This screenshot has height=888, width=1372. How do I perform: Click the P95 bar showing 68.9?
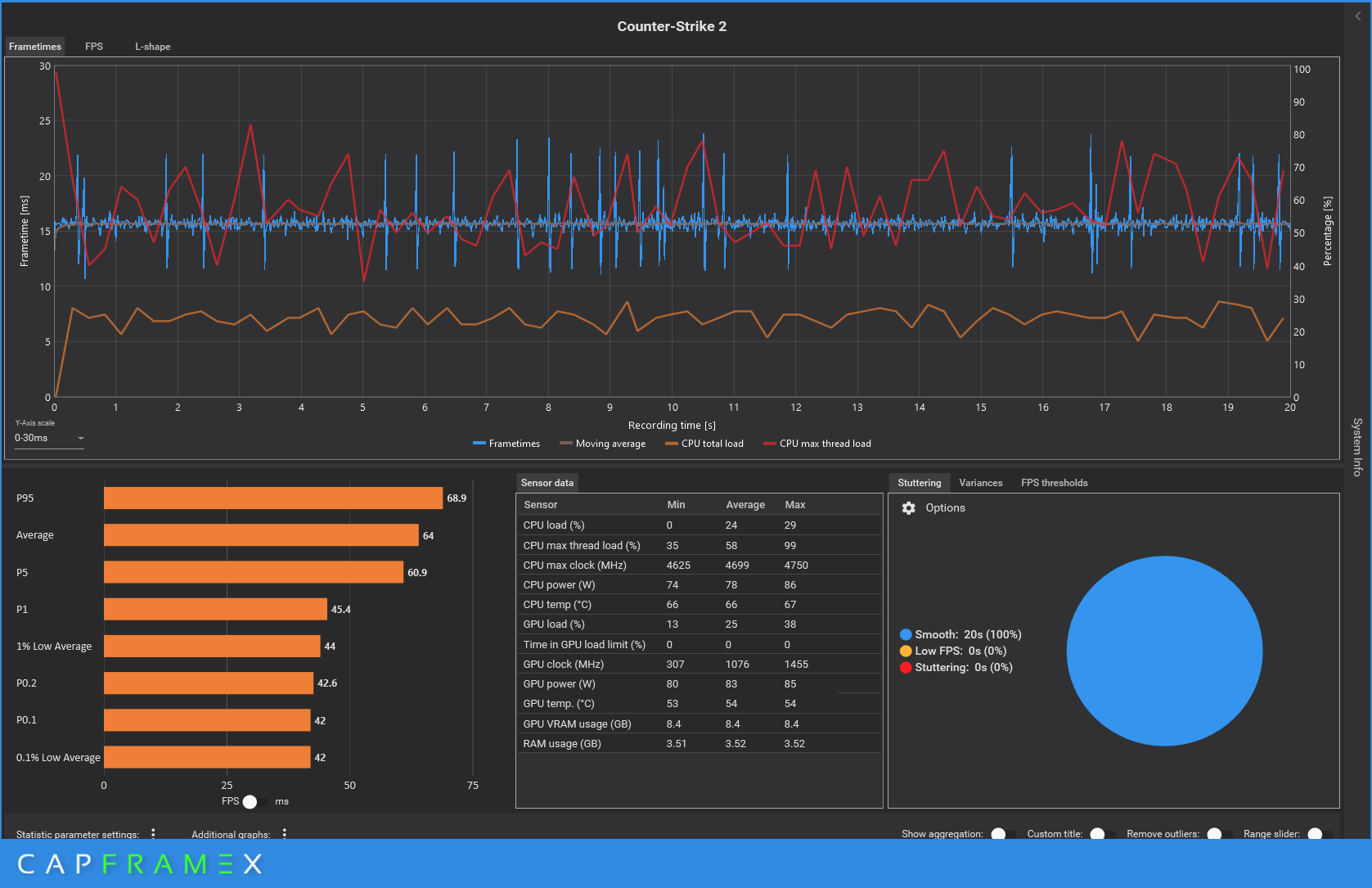pos(273,498)
